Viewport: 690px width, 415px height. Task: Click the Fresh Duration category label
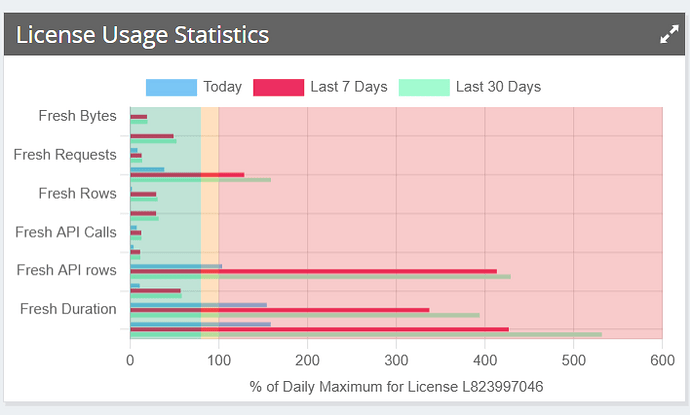coord(68,309)
